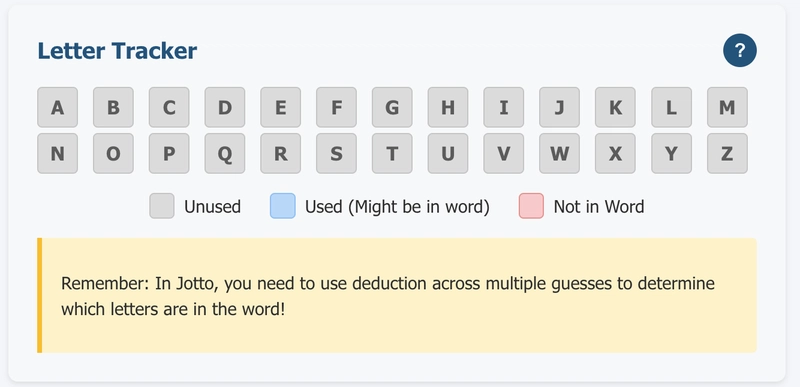This screenshot has width=800, height=387.
Task: Select the letter T tile
Action: pos(392,153)
